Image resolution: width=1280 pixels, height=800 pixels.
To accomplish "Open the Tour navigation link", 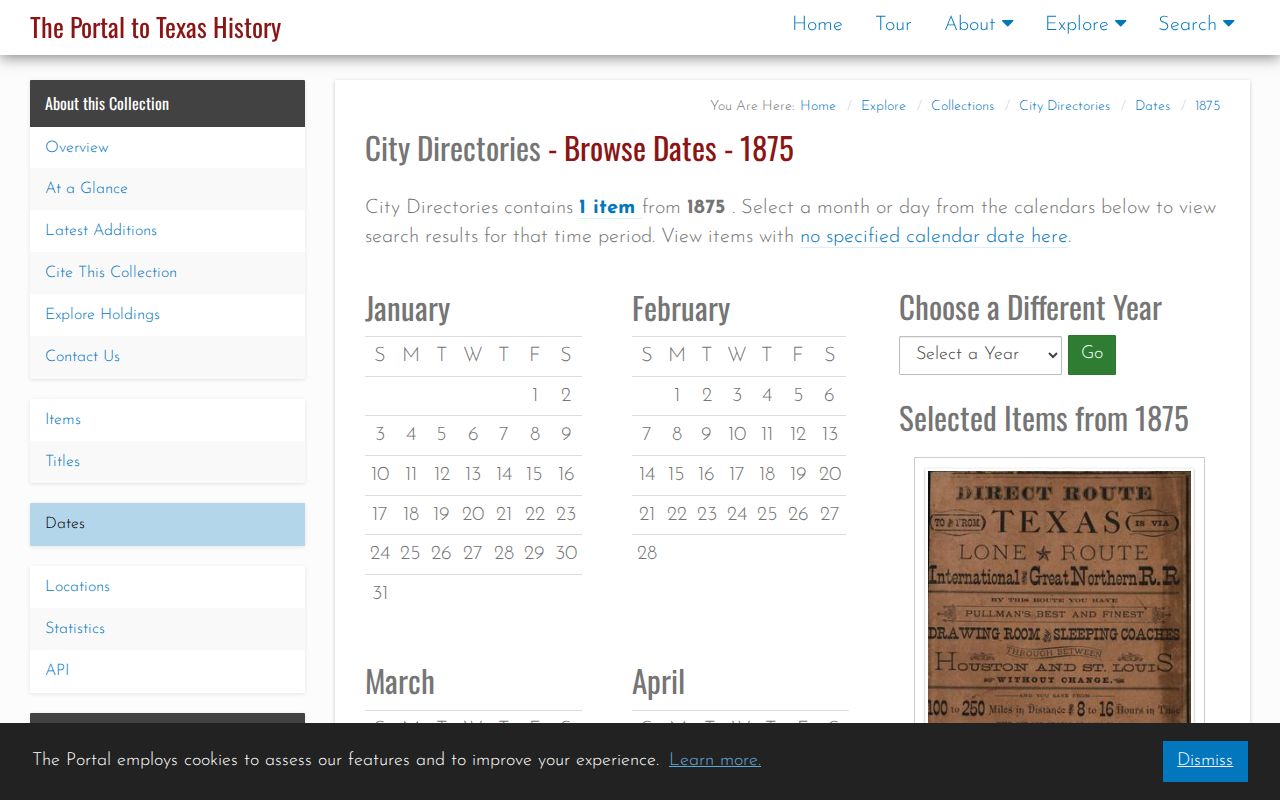I will [893, 24].
